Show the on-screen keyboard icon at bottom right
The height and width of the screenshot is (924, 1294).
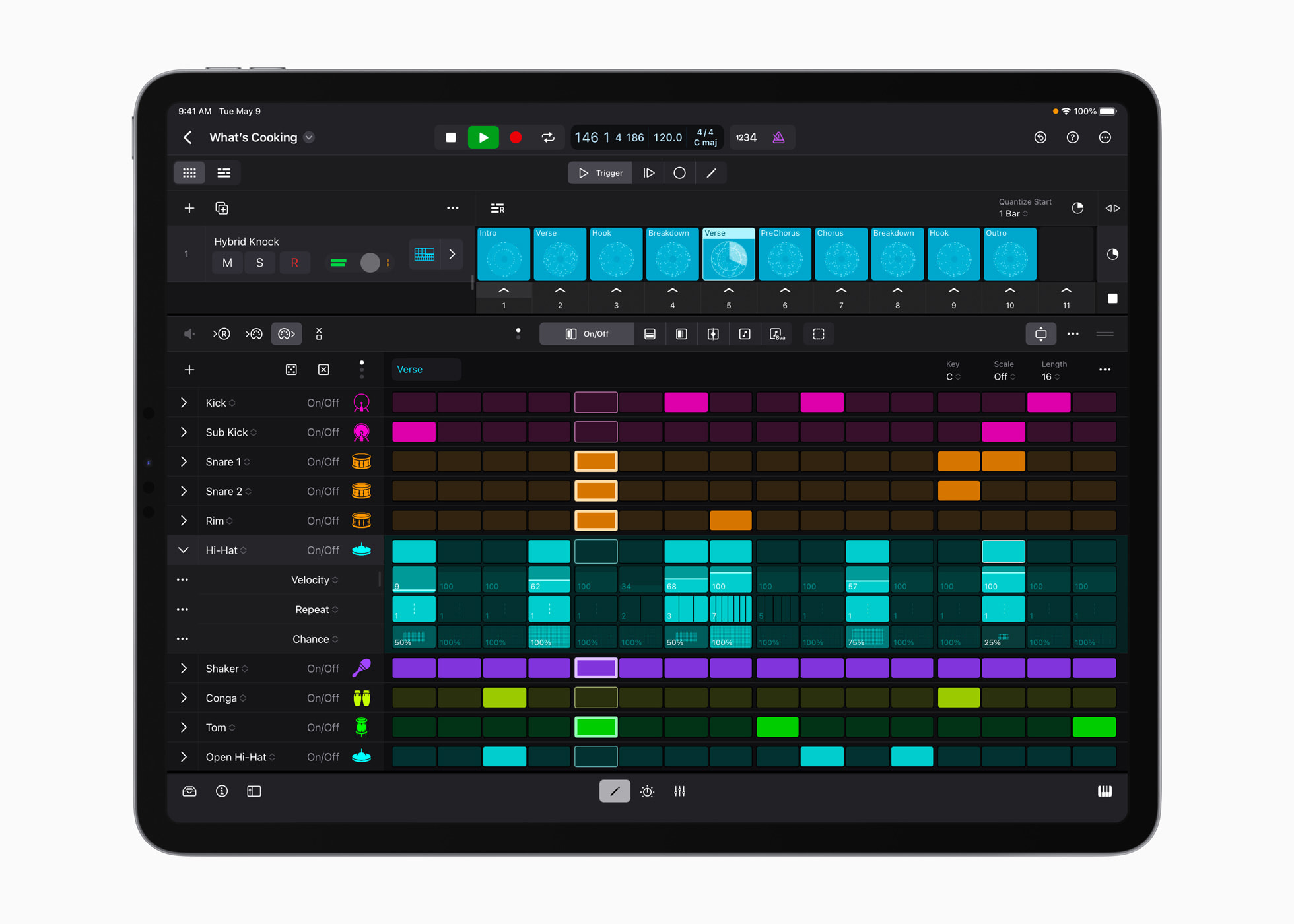[x=1105, y=791]
